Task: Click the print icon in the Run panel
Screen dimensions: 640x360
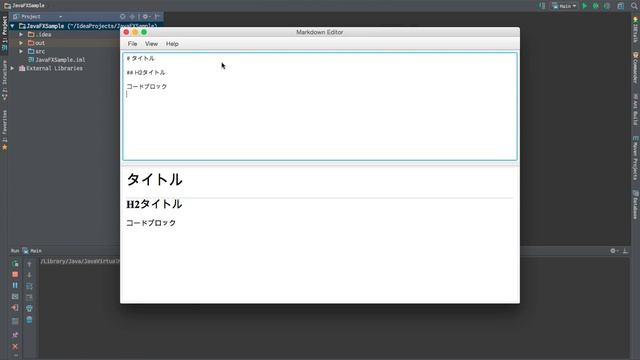Action: click(x=29, y=308)
